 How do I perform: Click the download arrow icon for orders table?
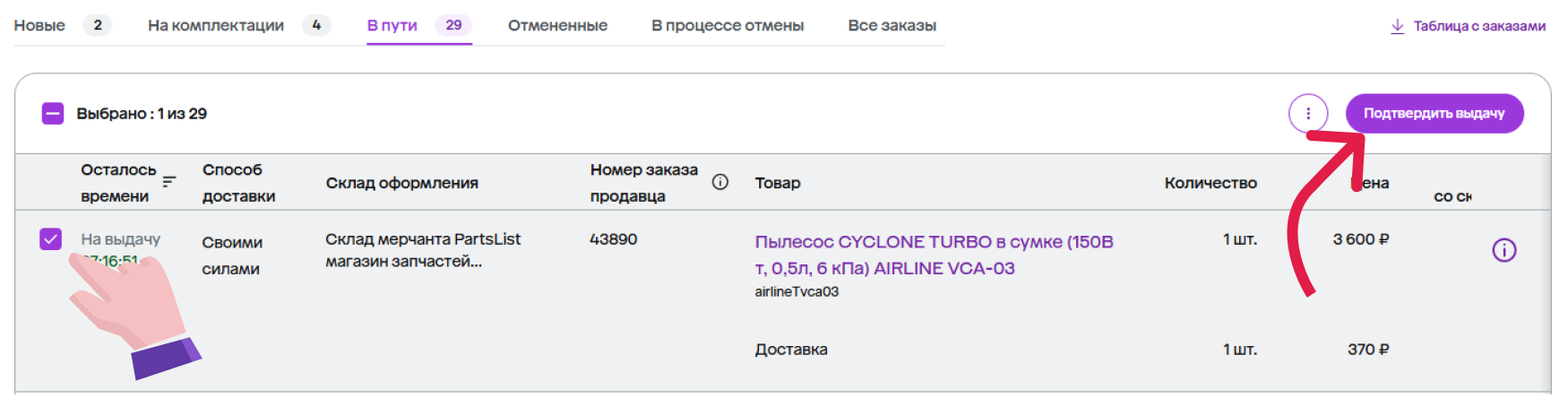(x=1397, y=26)
